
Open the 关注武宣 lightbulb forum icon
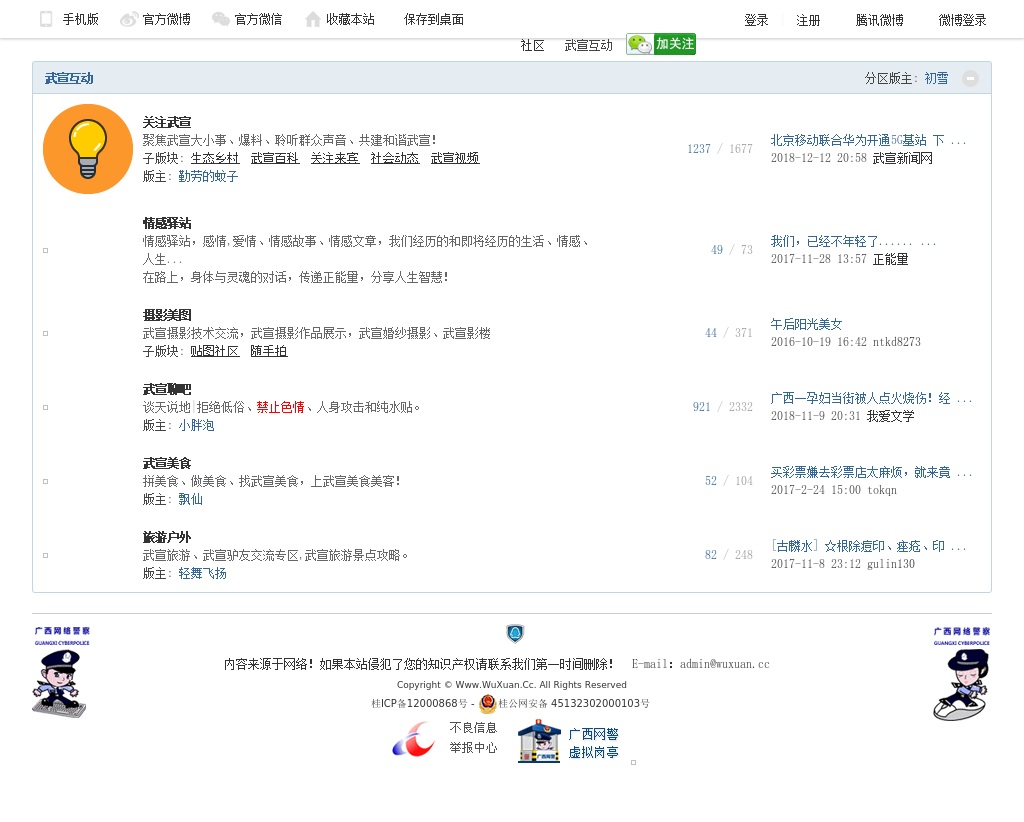click(x=88, y=149)
